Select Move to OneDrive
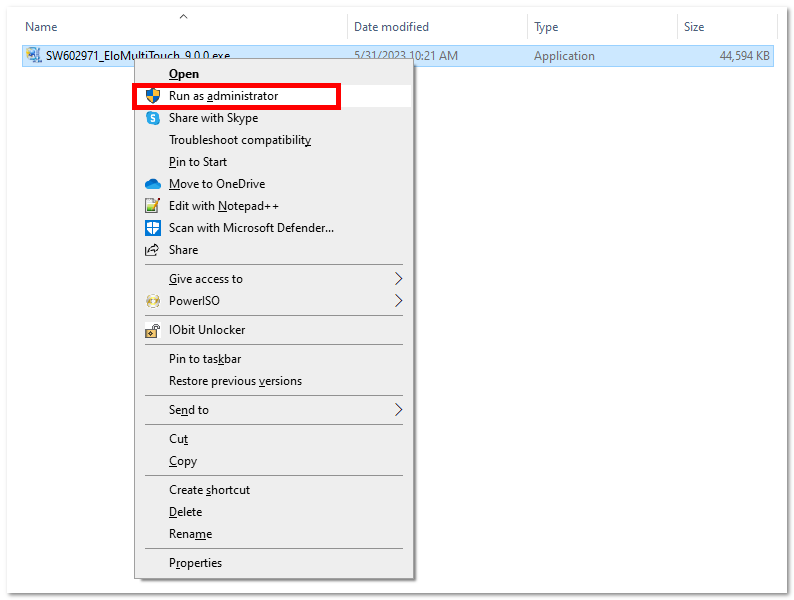The height and width of the screenshot is (600, 794). [x=273, y=184]
